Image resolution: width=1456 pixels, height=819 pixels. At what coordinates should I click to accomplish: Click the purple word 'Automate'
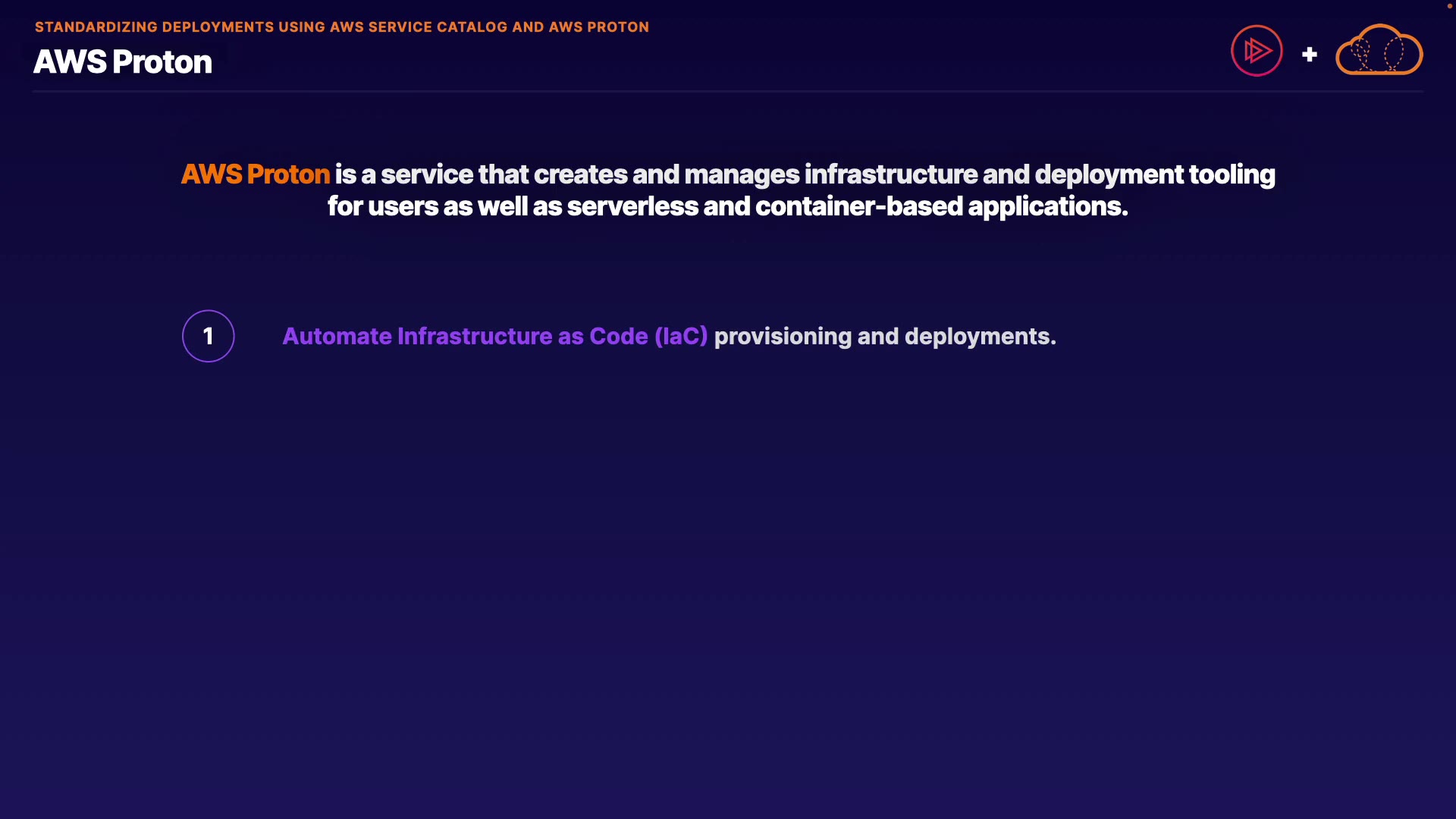point(337,336)
